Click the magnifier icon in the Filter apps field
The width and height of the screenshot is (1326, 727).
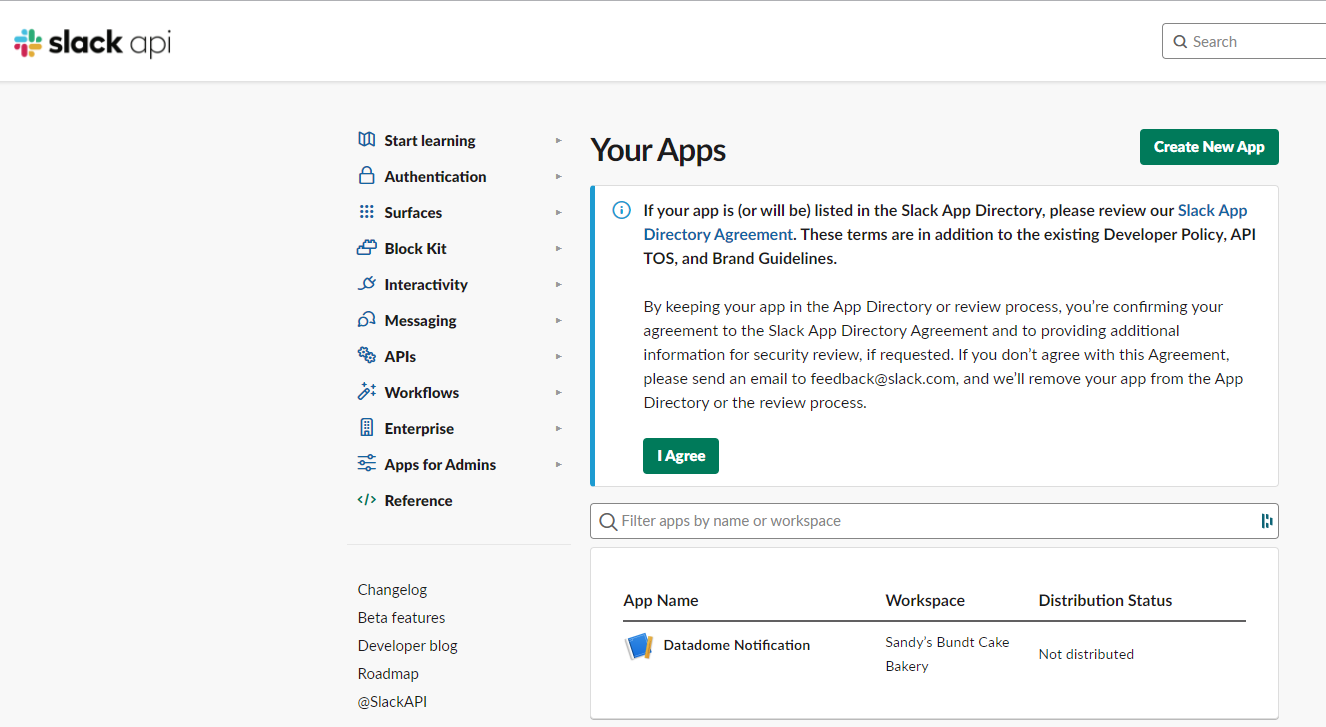tap(608, 521)
